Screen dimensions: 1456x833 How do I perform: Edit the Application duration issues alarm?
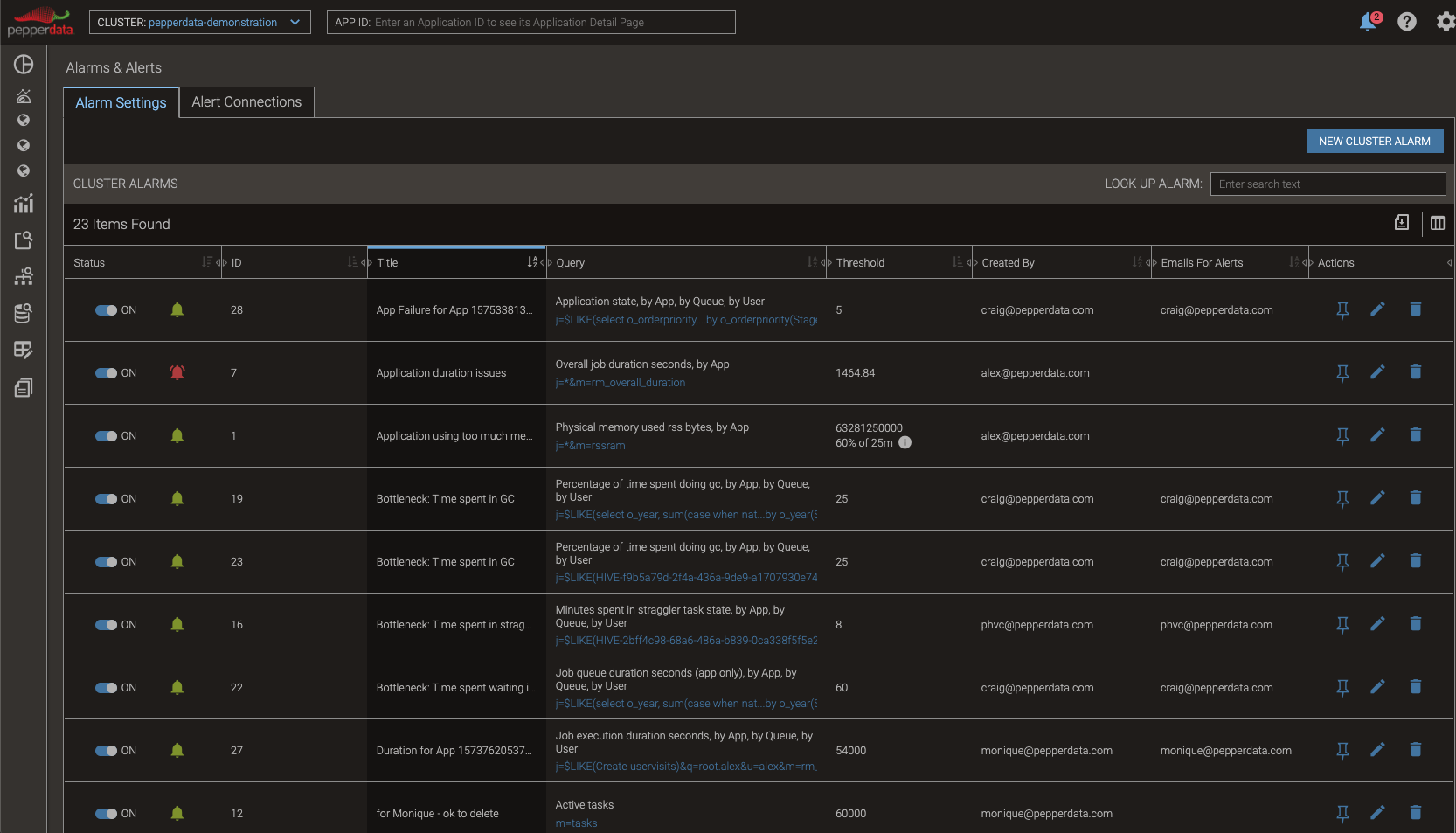pyautogui.click(x=1378, y=372)
